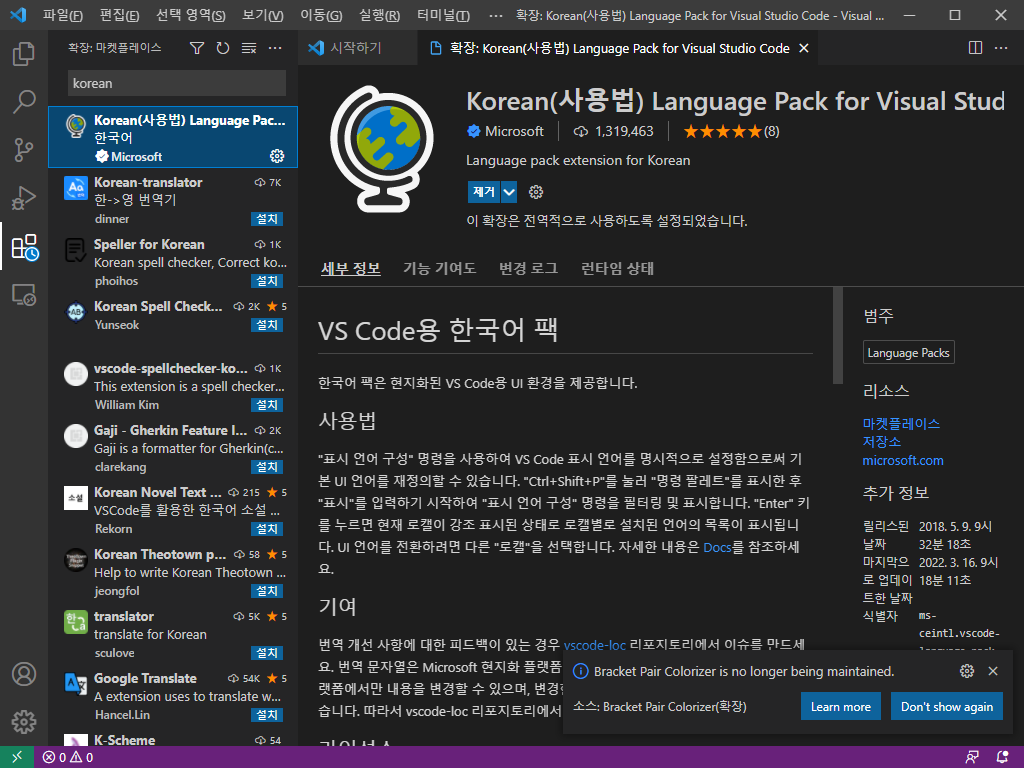Open the Docs link in 사용법 section
The image size is (1024, 768).
717,547
